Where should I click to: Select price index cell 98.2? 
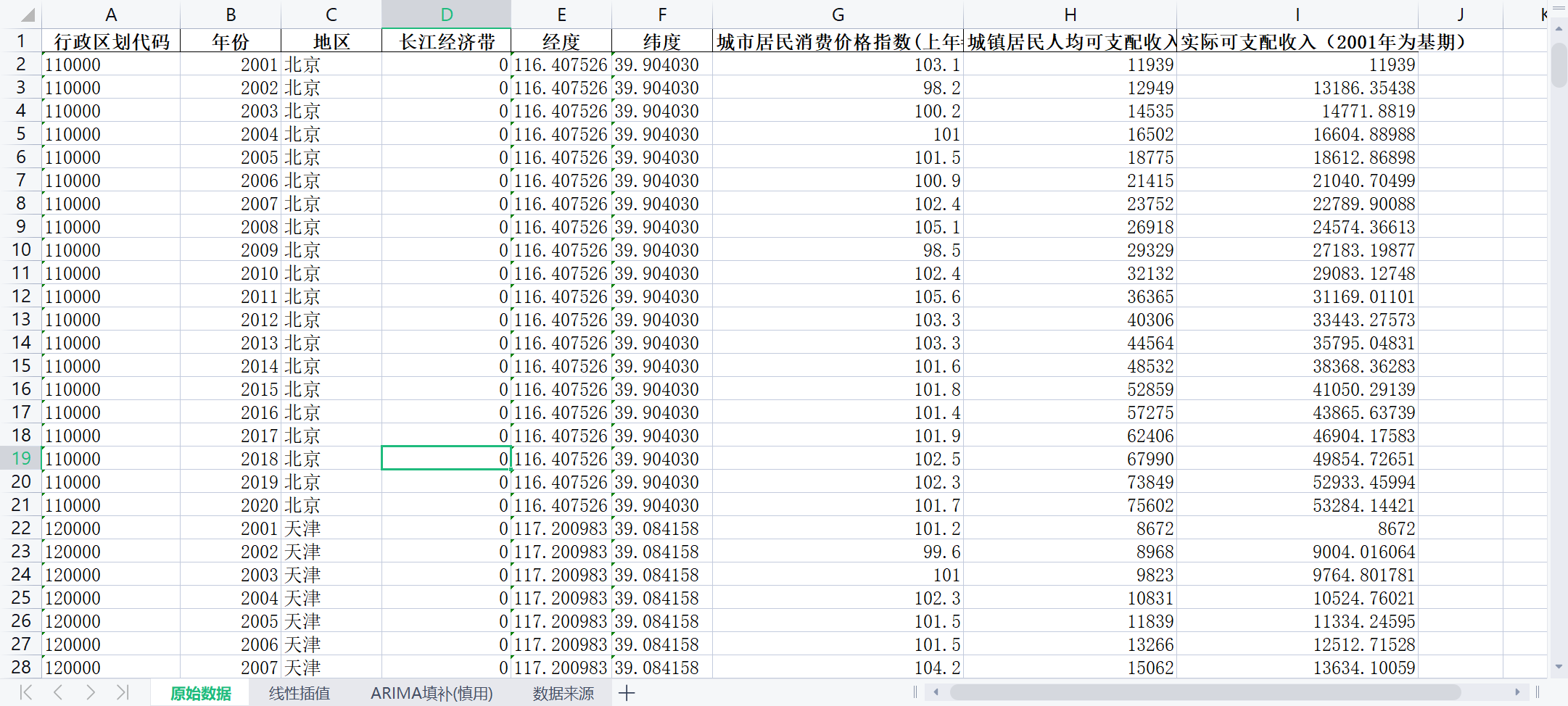[838, 88]
